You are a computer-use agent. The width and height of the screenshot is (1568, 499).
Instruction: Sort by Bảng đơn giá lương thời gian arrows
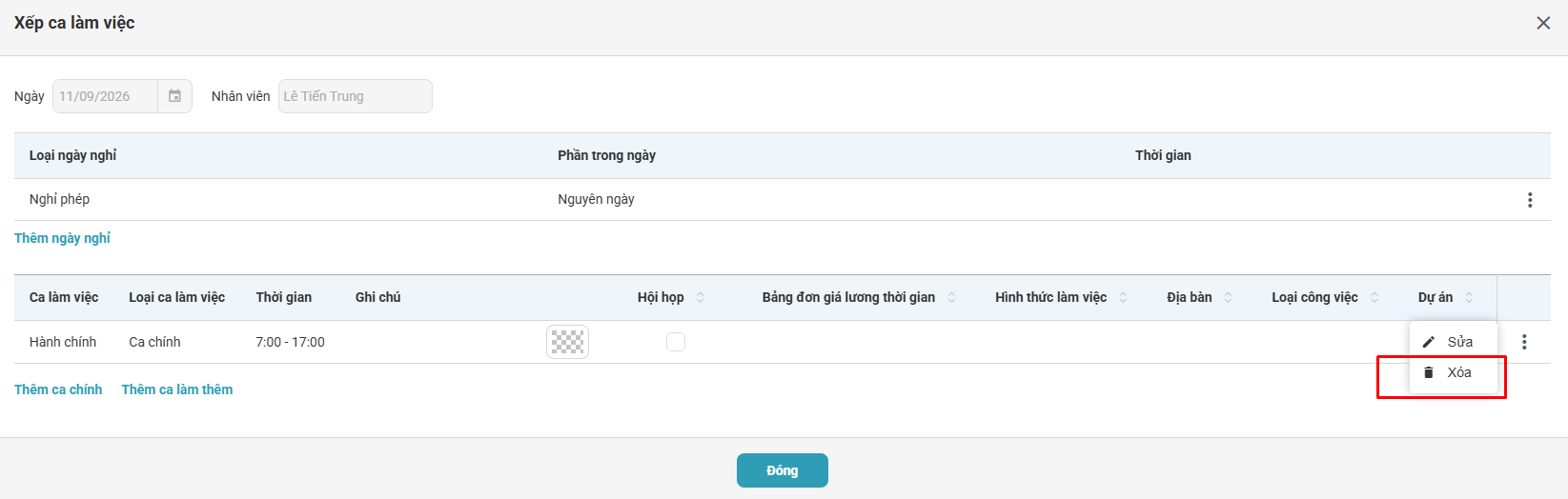click(x=951, y=297)
